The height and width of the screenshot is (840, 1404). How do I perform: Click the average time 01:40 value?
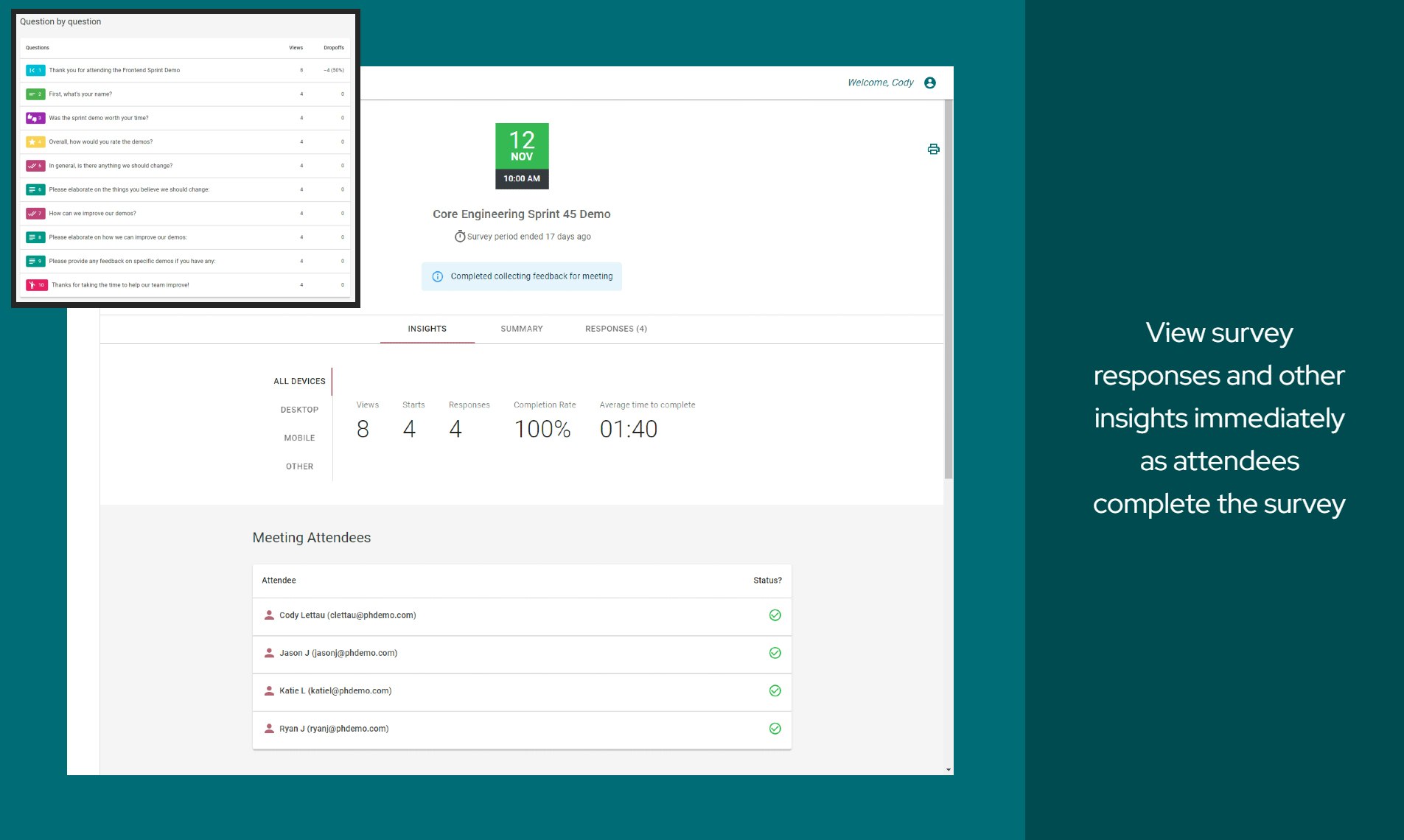click(x=628, y=429)
